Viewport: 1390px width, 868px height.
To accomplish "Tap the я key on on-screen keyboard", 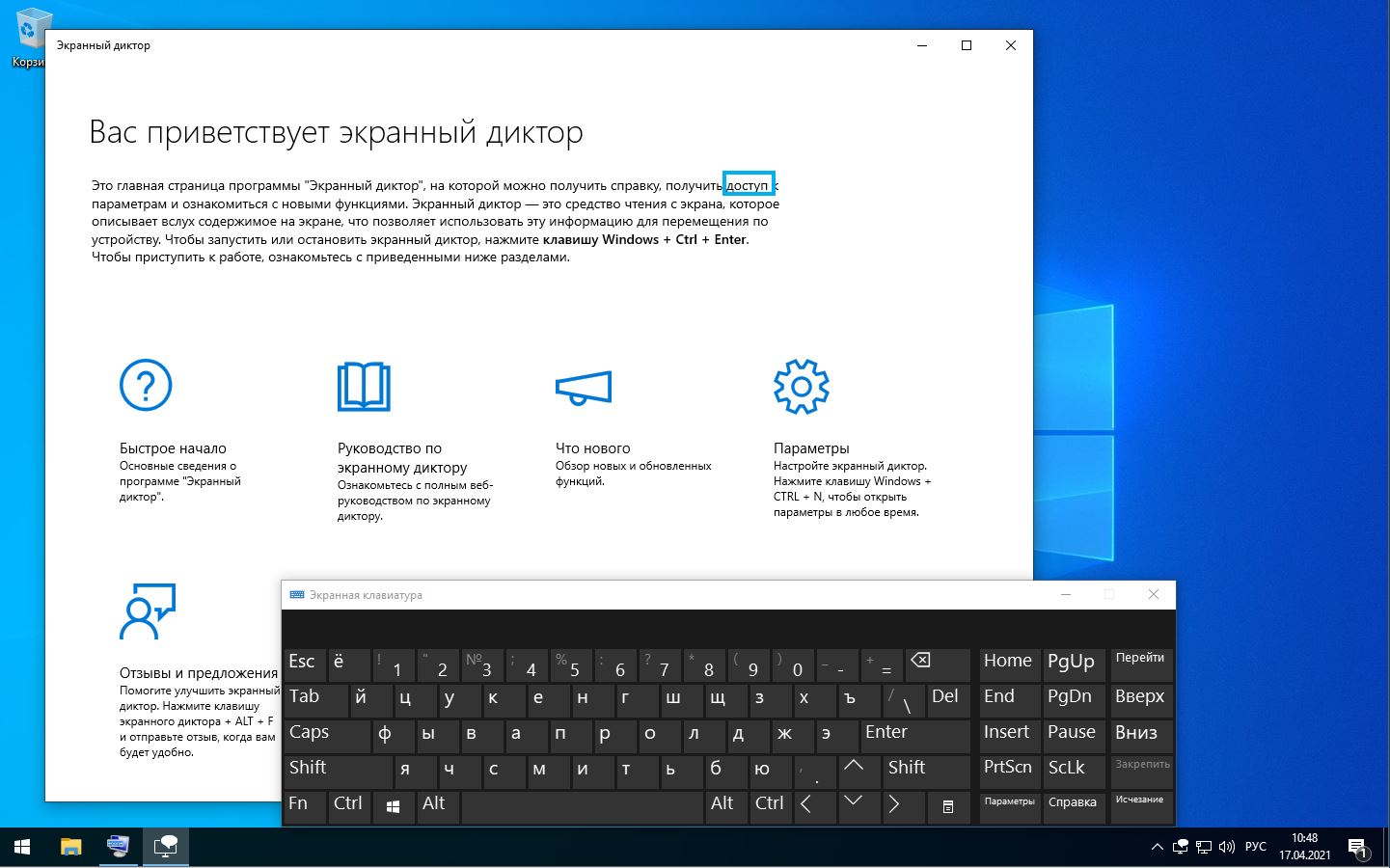I will click(416, 771).
